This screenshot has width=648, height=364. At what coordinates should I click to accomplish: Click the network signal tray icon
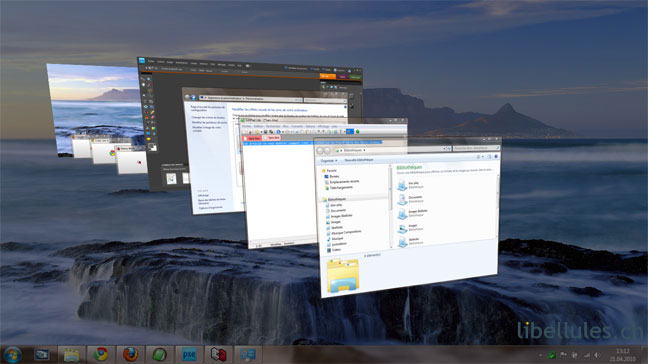click(586, 355)
